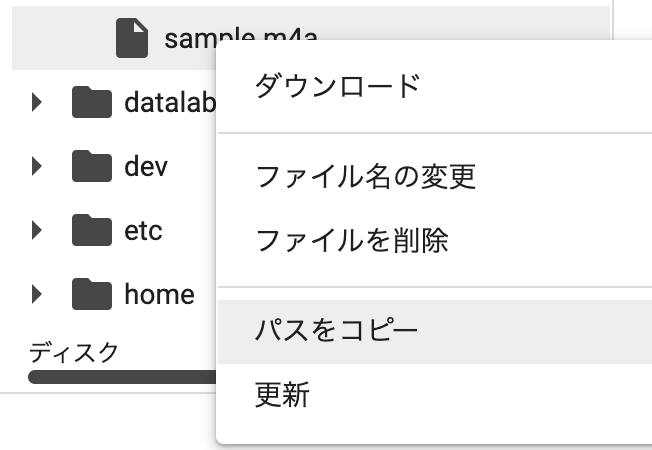Click the sample.m4a file icon
The height and width of the screenshot is (450, 652).
point(132,38)
